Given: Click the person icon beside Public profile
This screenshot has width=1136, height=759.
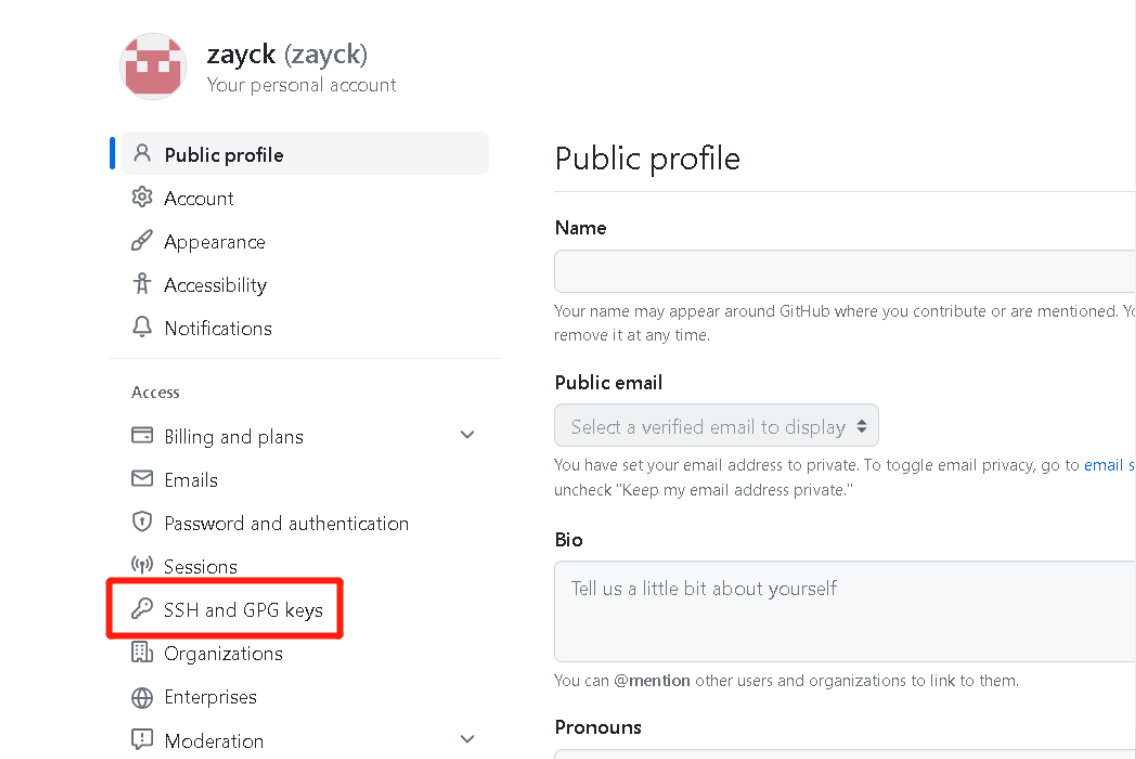Looking at the screenshot, I should click(142, 154).
